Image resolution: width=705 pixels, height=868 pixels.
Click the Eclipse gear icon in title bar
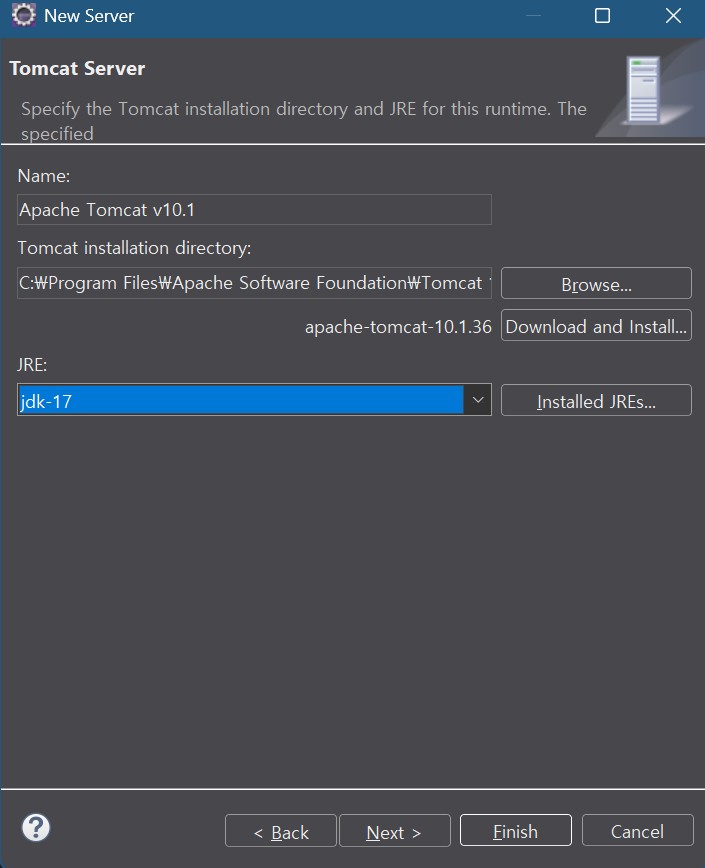pyautogui.click(x=24, y=15)
